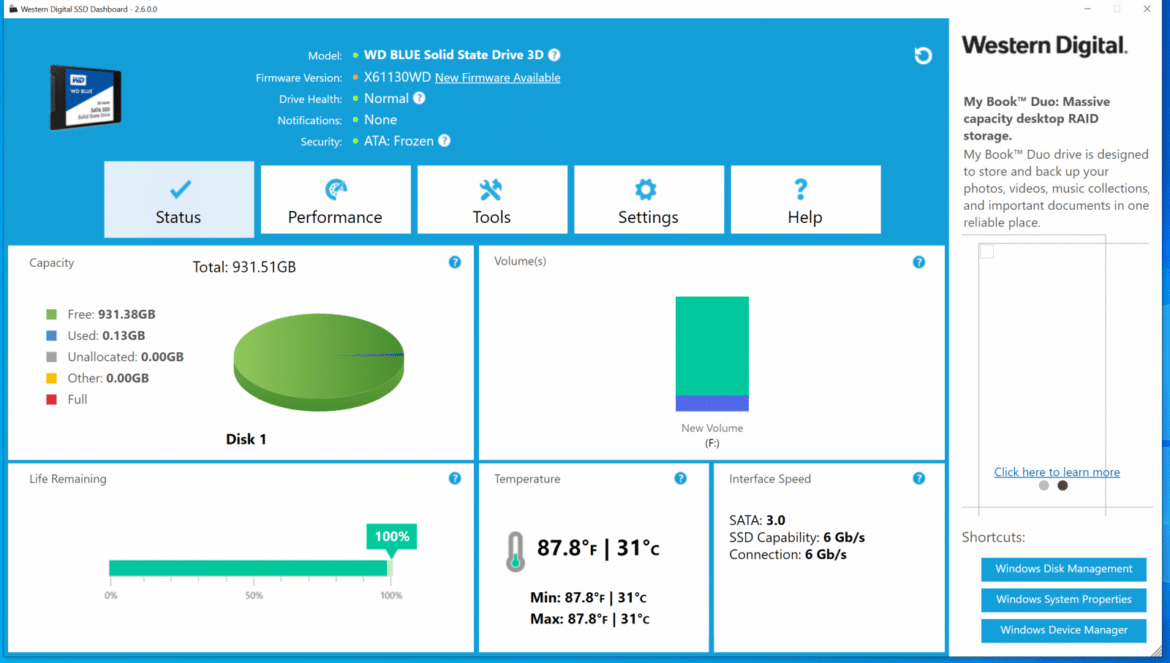This screenshot has height=663, width=1170.
Task: Switch to the Performance tab
Action: (336, 200)
